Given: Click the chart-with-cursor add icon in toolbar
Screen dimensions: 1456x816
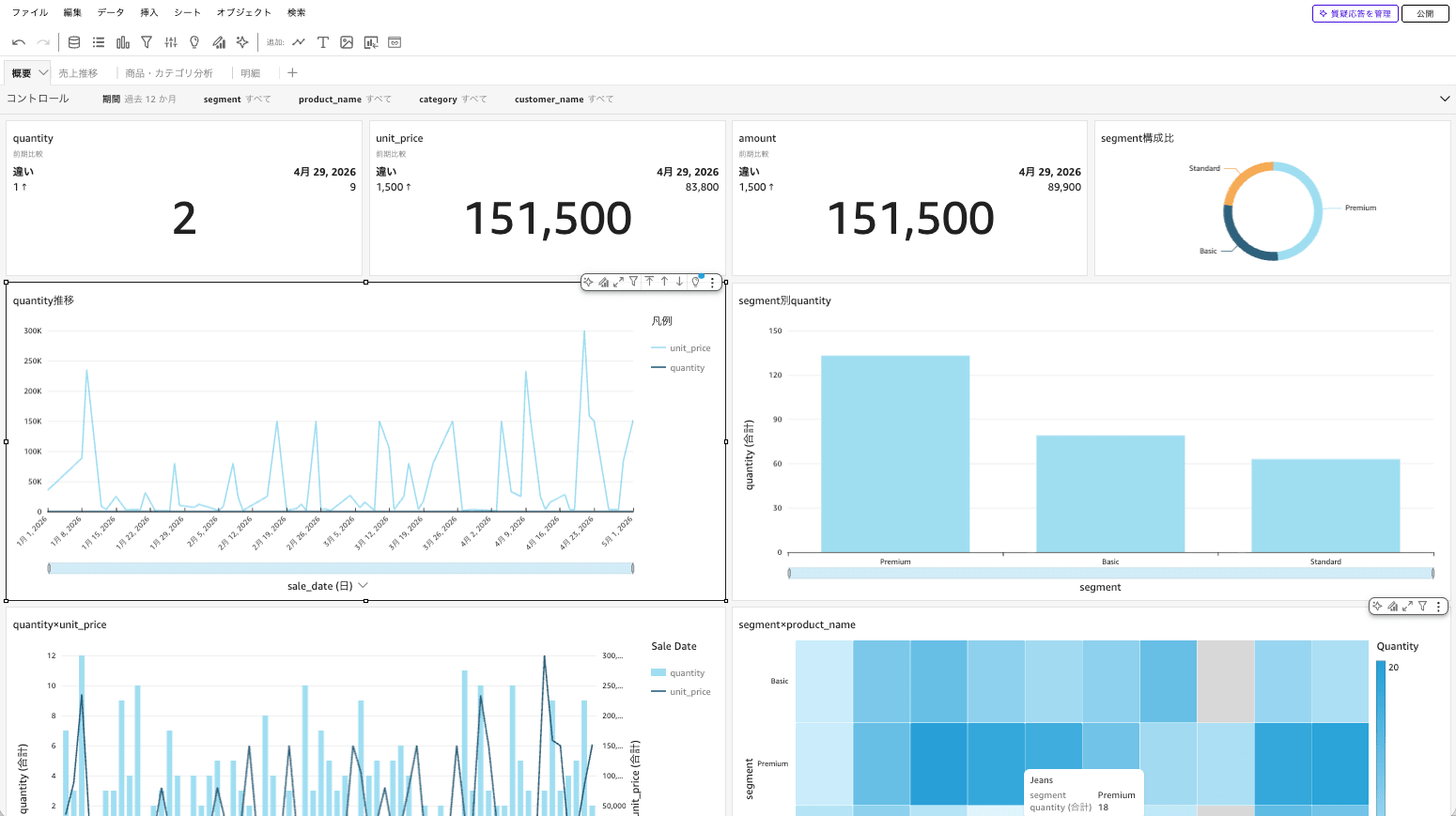Looking at the screenshot, I should tap(371, 42).
